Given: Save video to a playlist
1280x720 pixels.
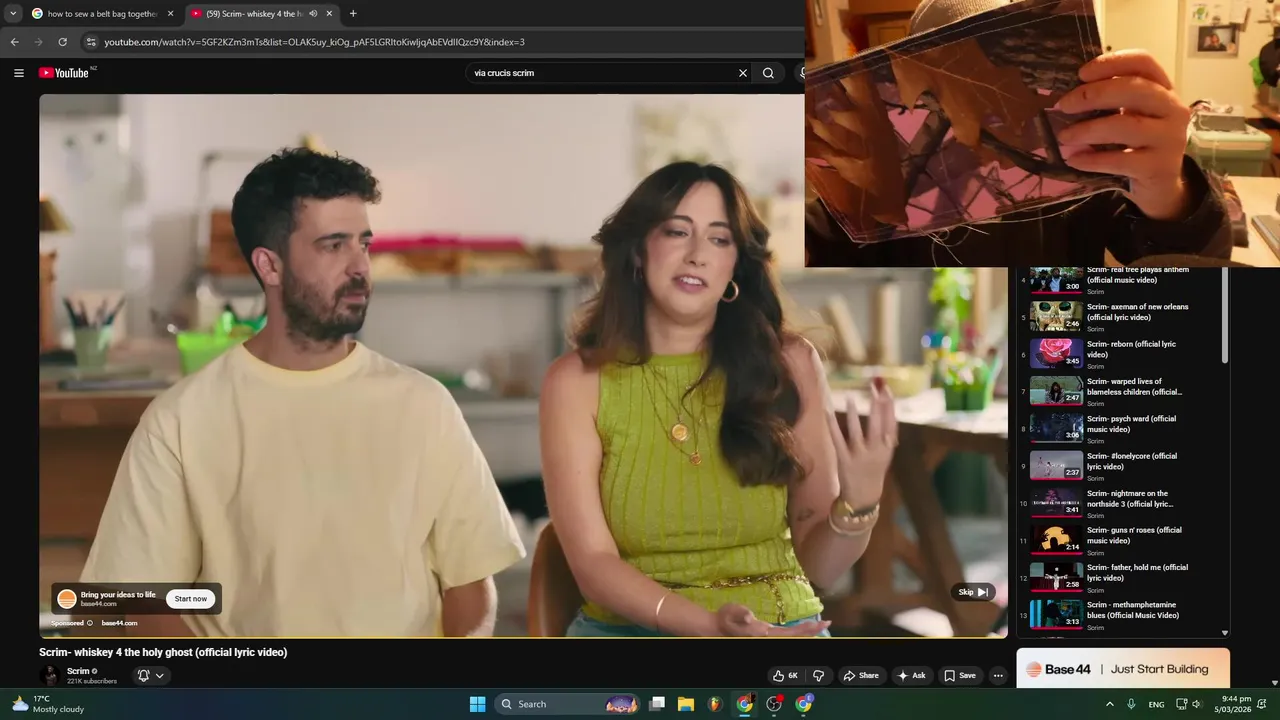Looking at the screenshot, I should coord(959,676).
